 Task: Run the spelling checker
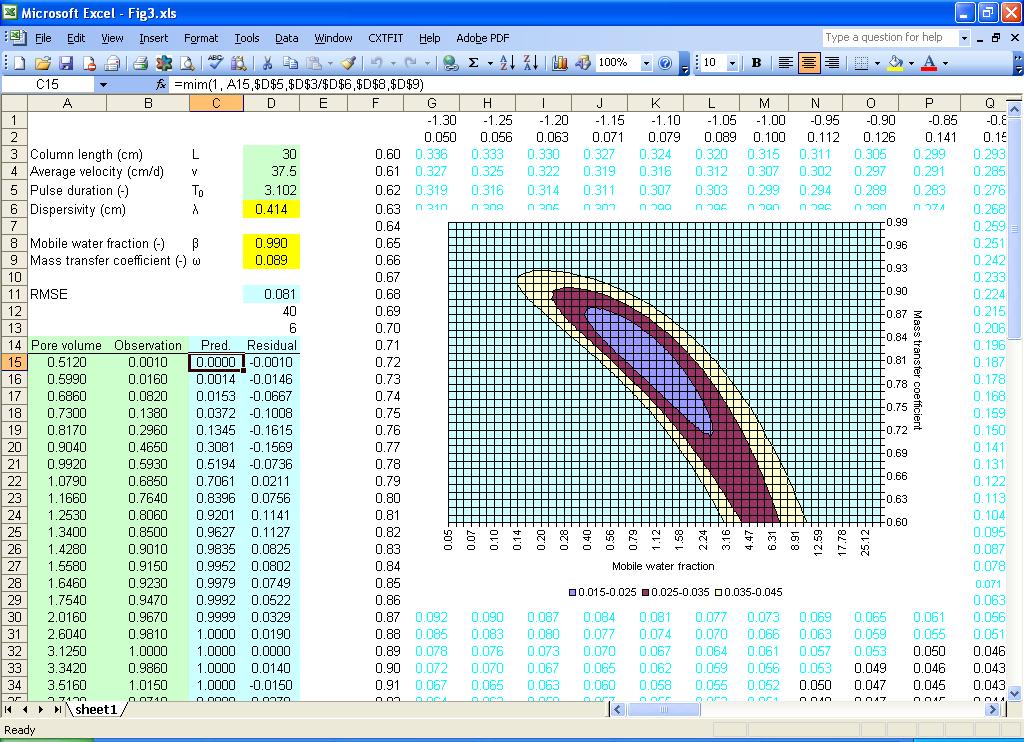[x=215, y=62]
